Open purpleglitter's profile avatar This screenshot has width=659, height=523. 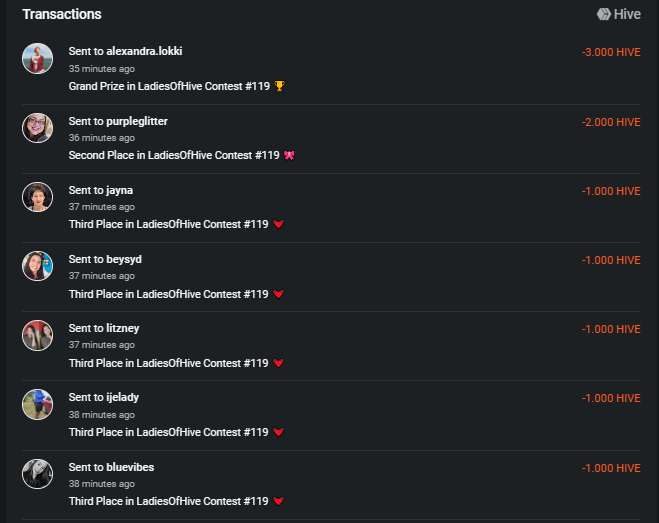pyautogui.click(x=37, y=128)
